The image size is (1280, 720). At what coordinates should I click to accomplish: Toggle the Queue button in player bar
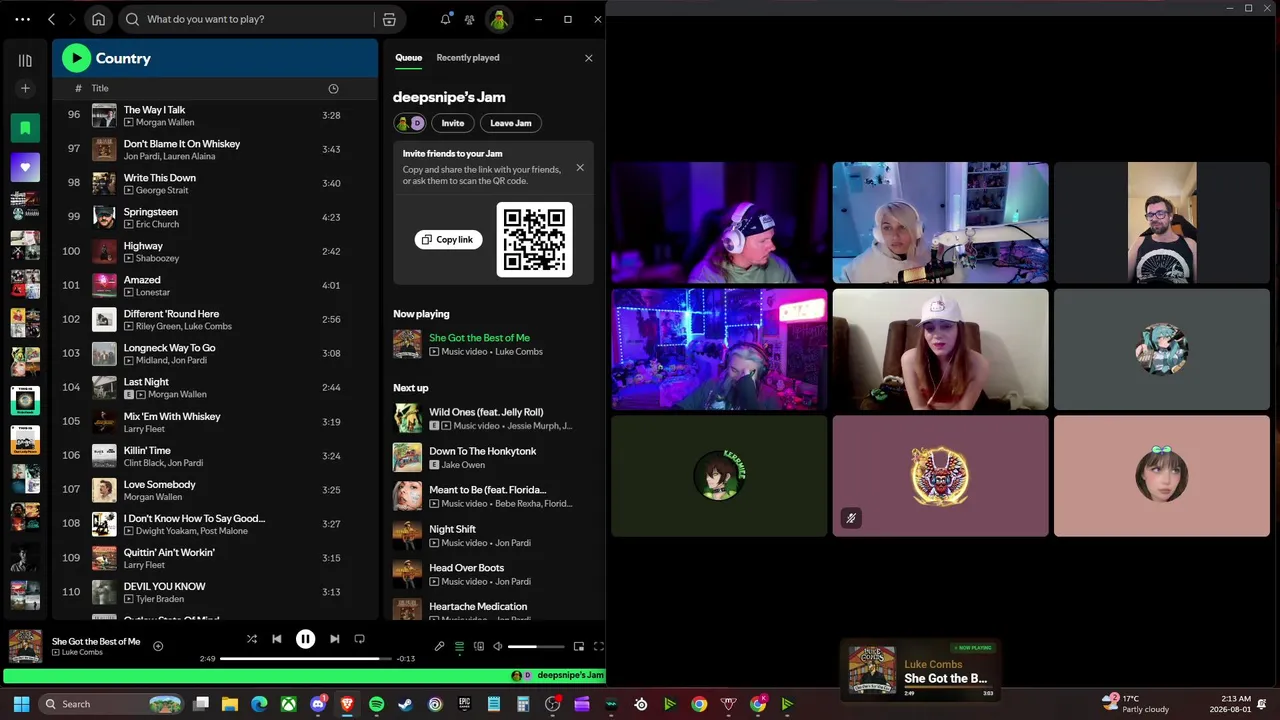coord(459,646)
